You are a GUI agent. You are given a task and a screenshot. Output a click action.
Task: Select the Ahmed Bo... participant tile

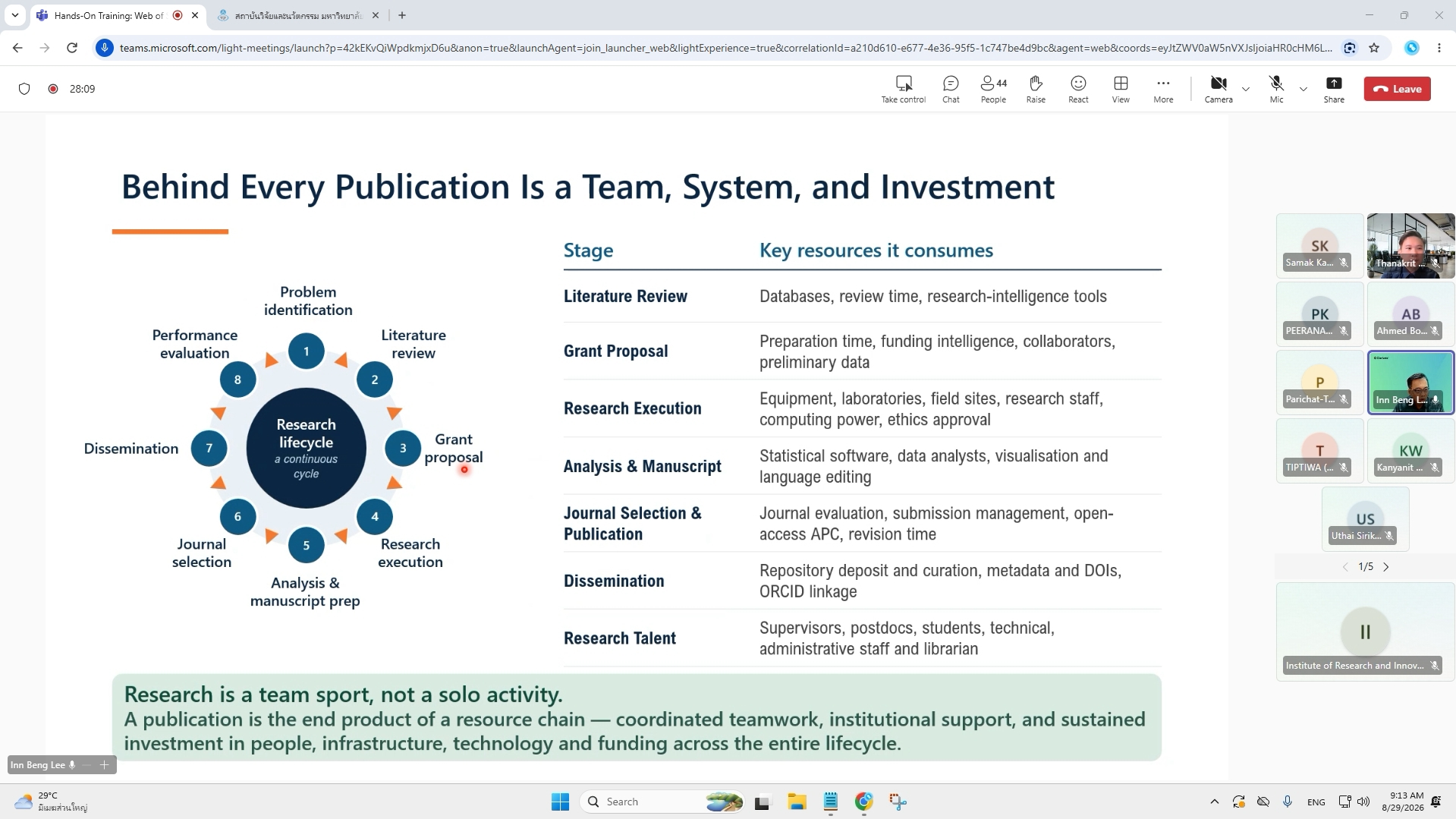tap(1410, 313)
